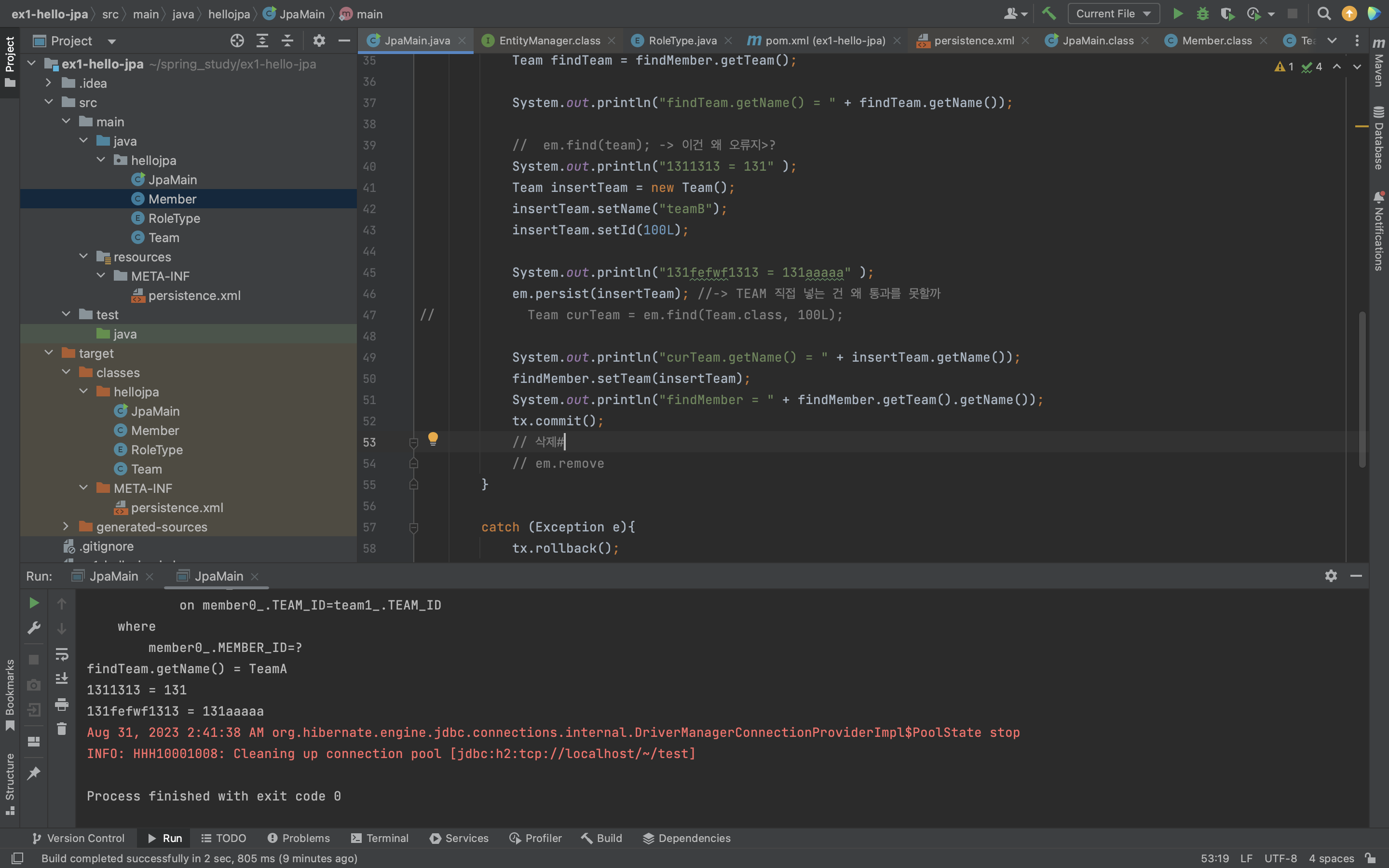The width and height of the screenshot is (1389, 868).
Task: Click the Debug bug icon
Action: (1202, 14)
